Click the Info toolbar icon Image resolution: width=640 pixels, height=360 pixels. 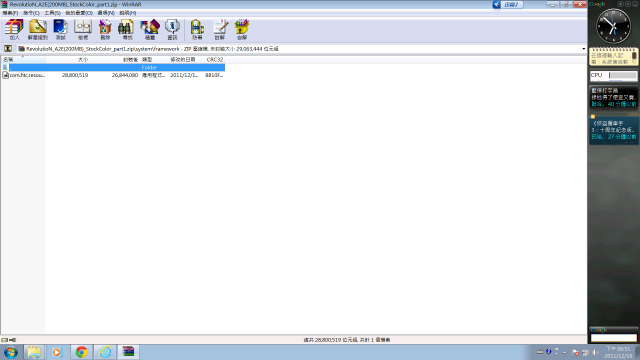[x=172, y=30]
